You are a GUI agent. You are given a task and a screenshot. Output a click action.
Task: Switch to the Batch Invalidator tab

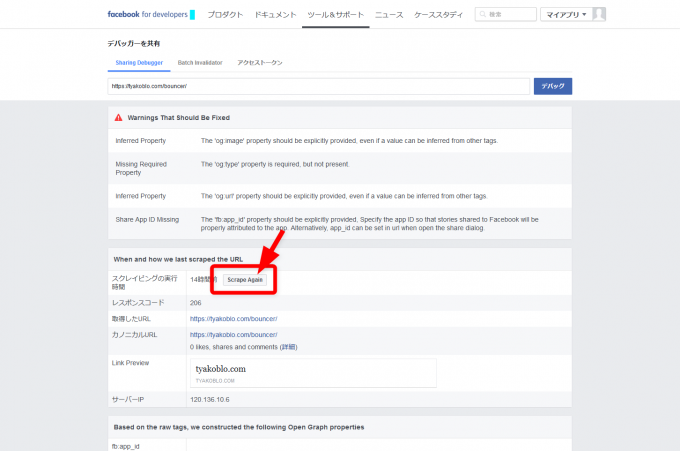click(200, 62)
